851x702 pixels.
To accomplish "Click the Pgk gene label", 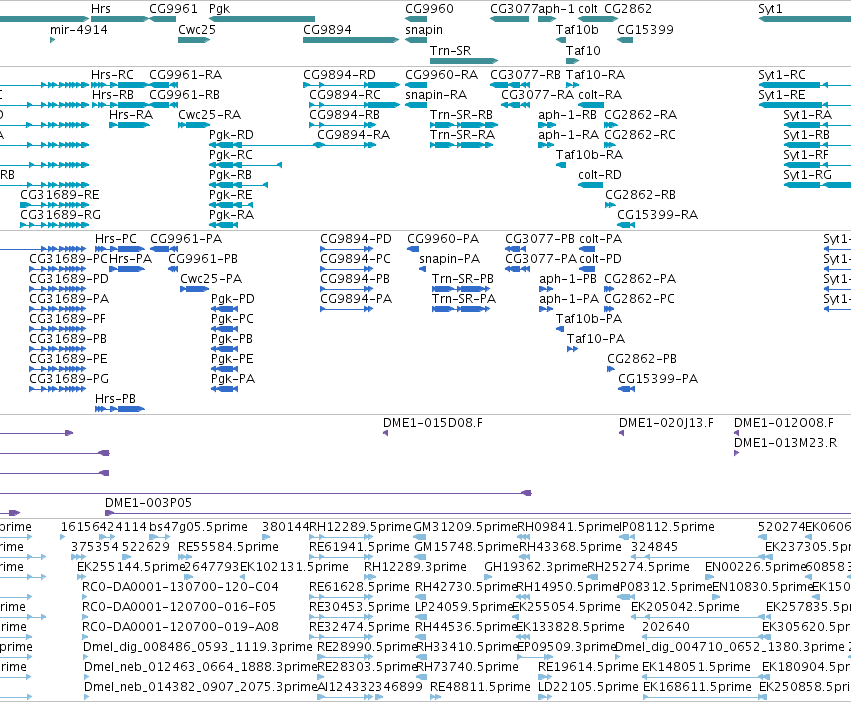I will pyautogui.click(x=219, y=9).
